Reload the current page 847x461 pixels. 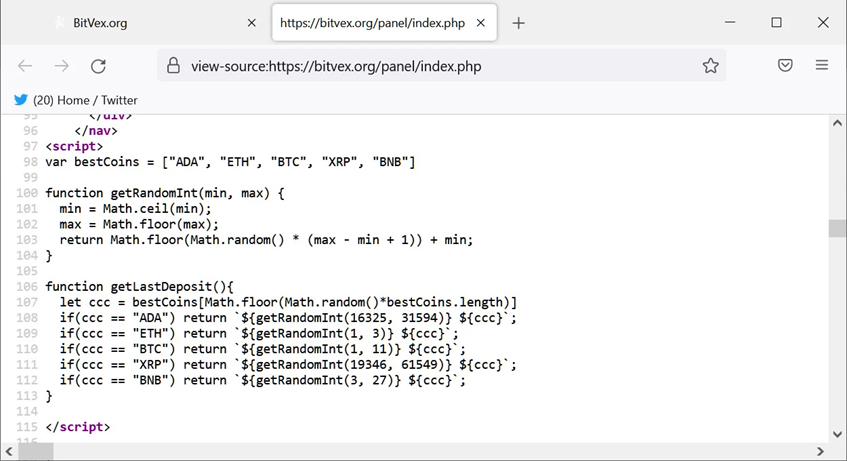[x=98, y=66]
